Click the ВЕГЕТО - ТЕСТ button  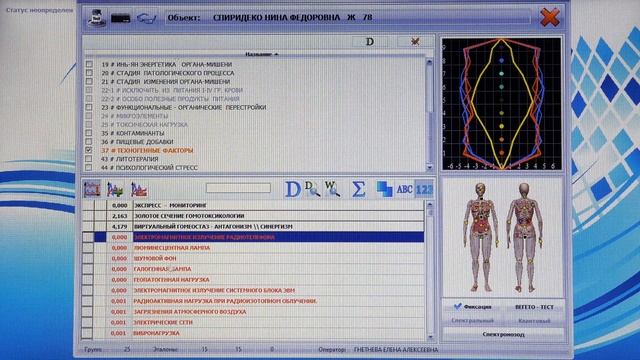[534, 307]
